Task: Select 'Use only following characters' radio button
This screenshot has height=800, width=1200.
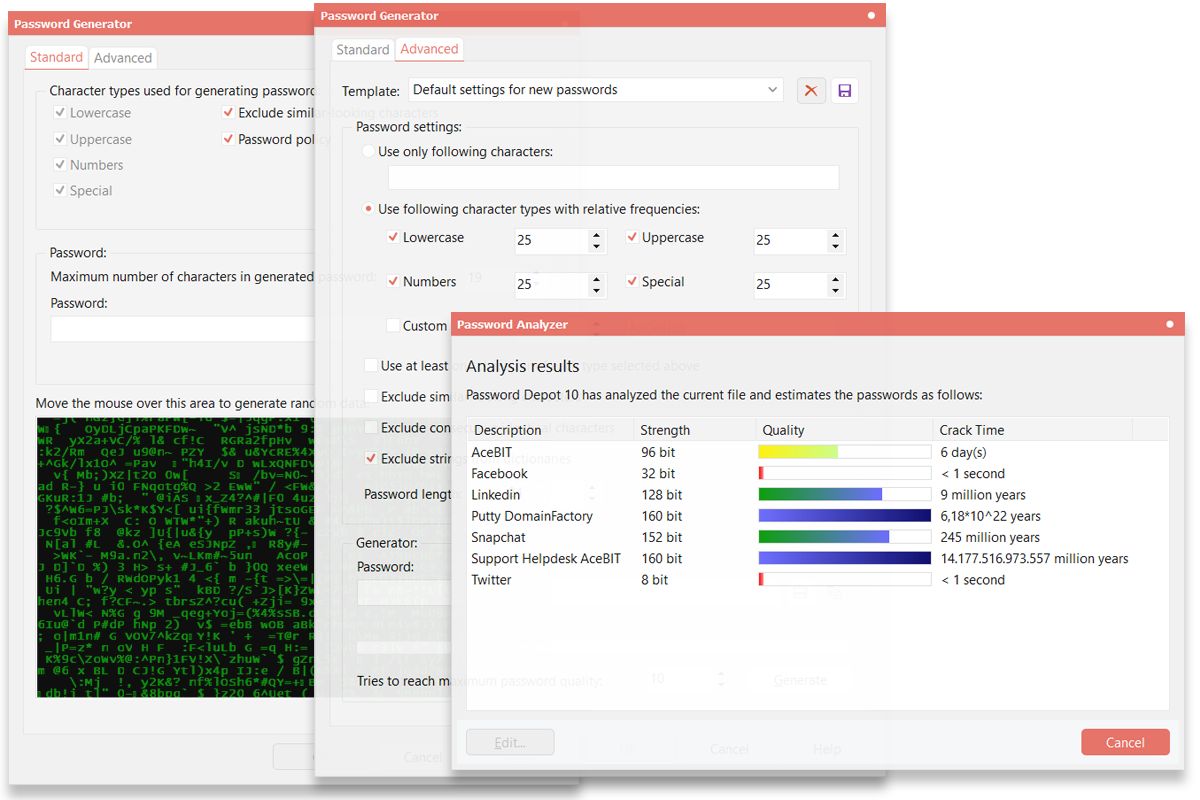Action: tap(368, 151)
